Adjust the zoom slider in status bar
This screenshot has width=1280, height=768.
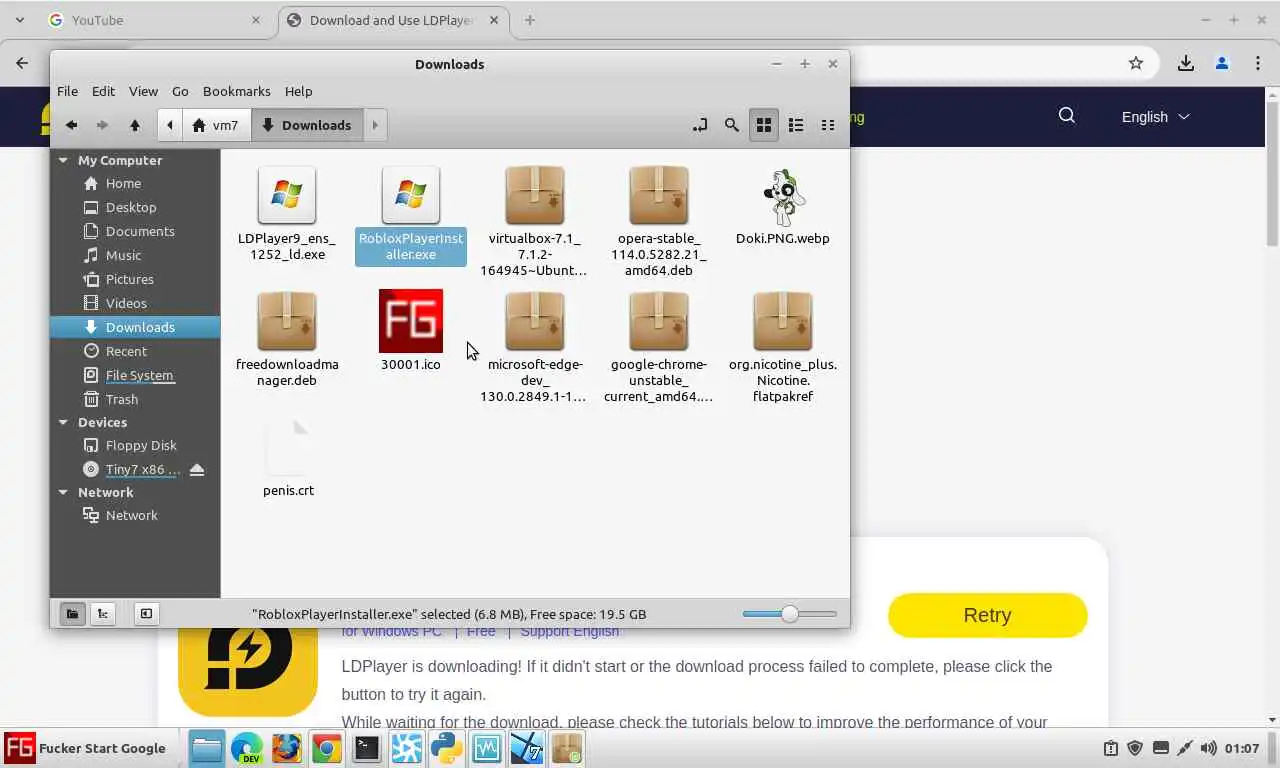click(790, 614)
